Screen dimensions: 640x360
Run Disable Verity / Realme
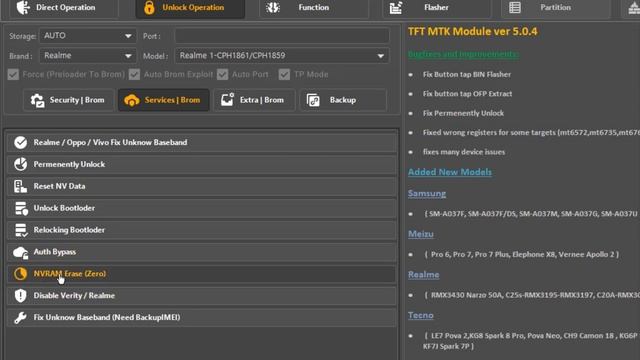point(202,296)
